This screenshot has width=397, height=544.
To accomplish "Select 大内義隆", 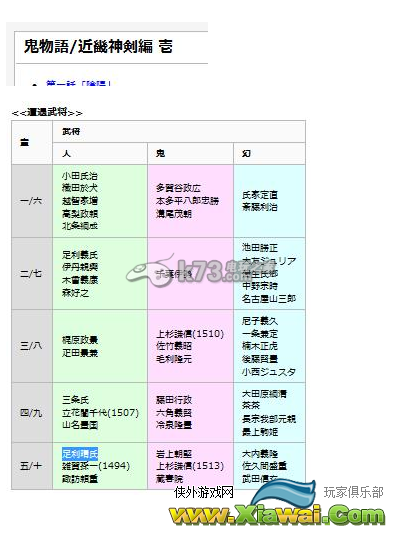I will click(260, 453).
